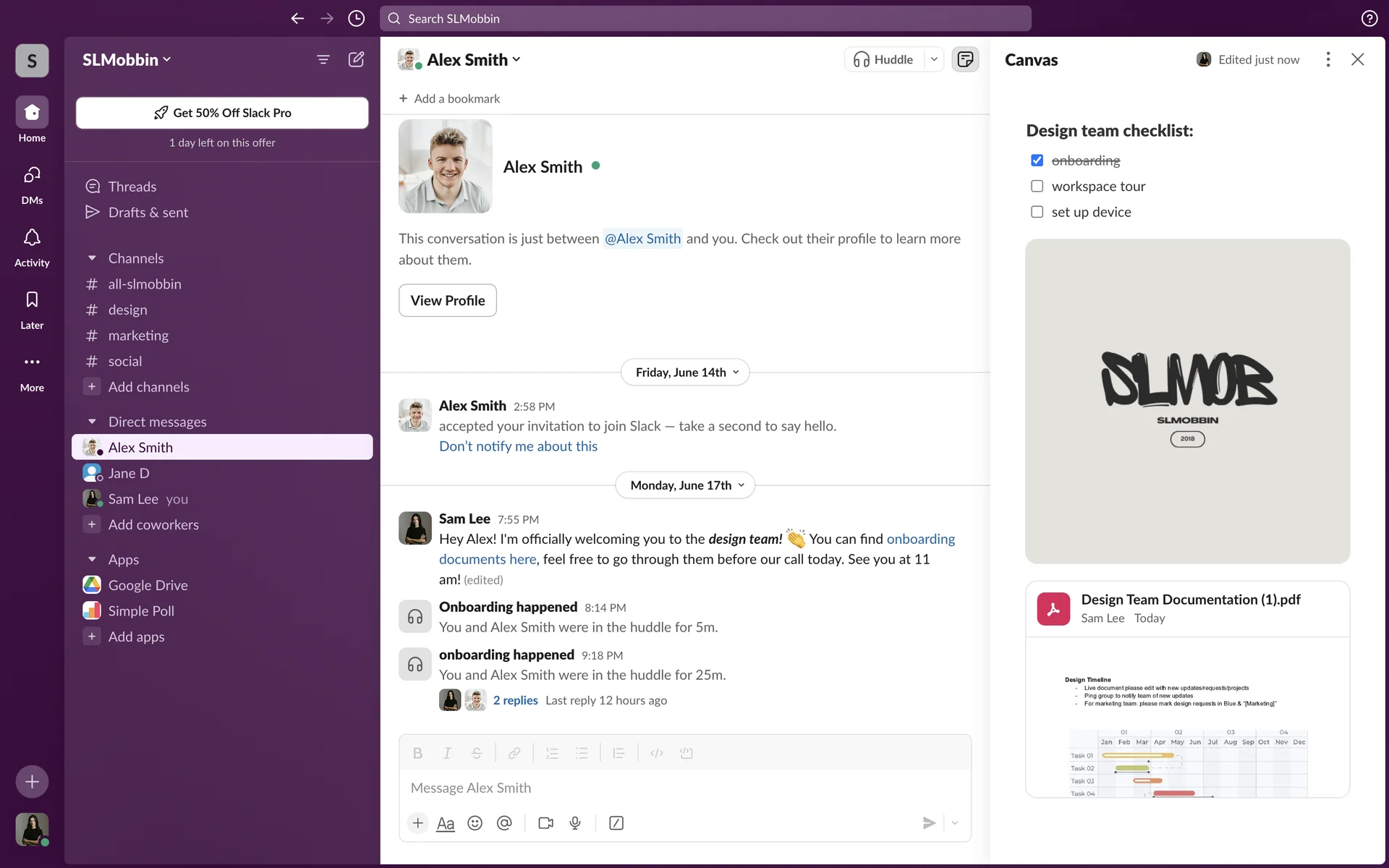Screen dimensions: 1389x868
Task: Click the Message Alex Smith input field
Action: (684, 788)
